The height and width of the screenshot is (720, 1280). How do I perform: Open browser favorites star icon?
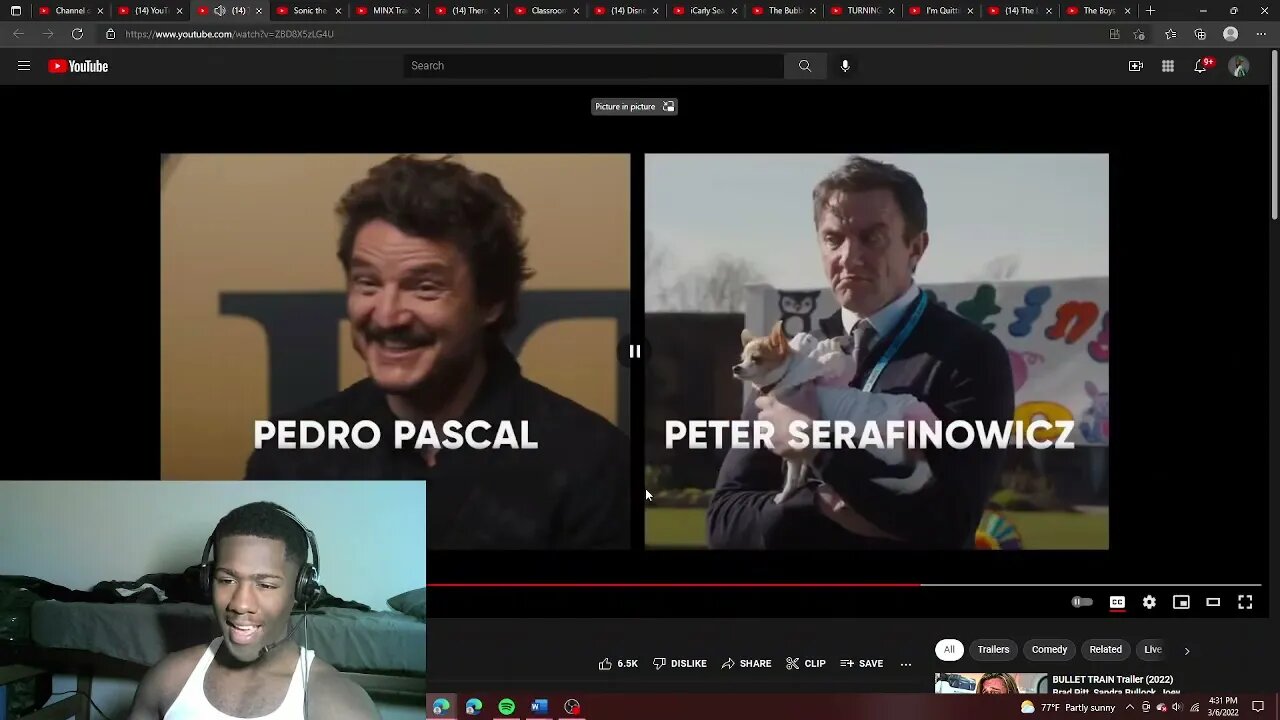tap(1171, 34)
